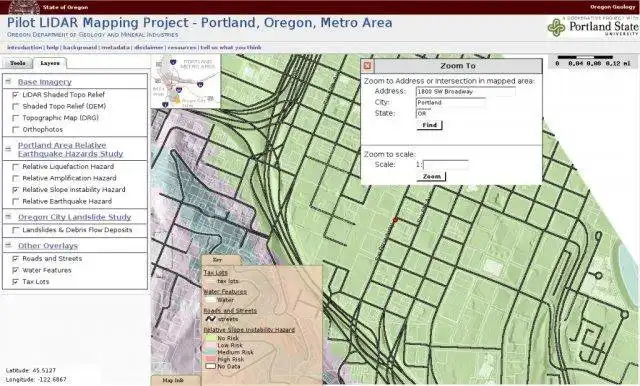Enable Relative Liquefaction Hazard layer
This screenshot has width=640, height=386.
(16, 167)
